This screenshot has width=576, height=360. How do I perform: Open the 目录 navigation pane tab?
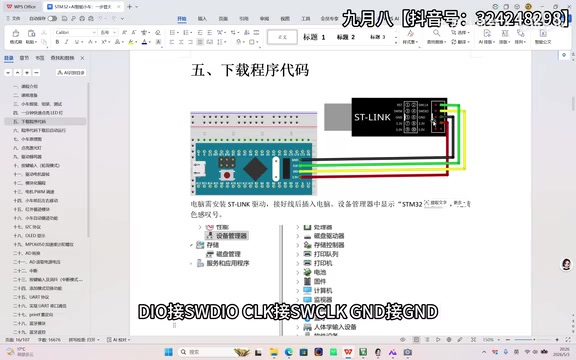9,58
